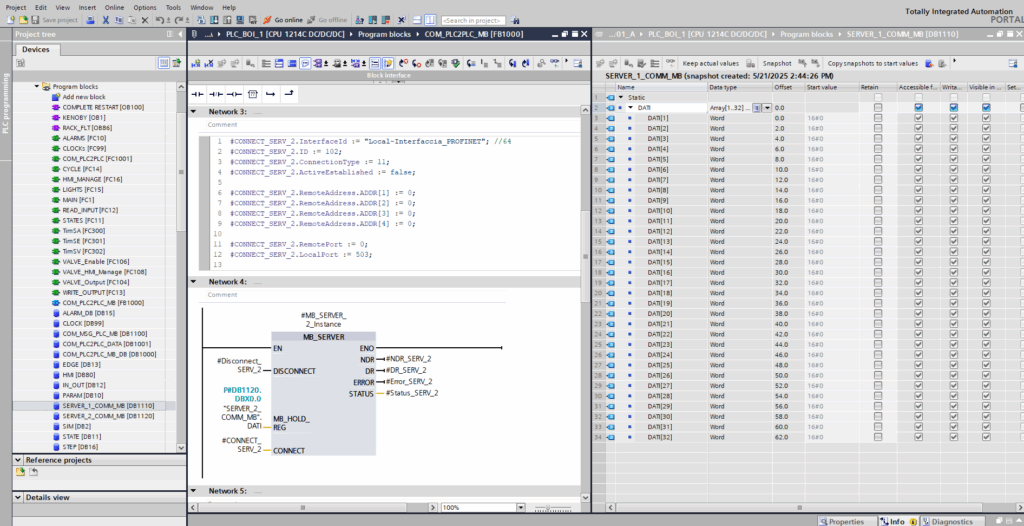Click the Print icon in main toolbar

click(x=90, y=20)
